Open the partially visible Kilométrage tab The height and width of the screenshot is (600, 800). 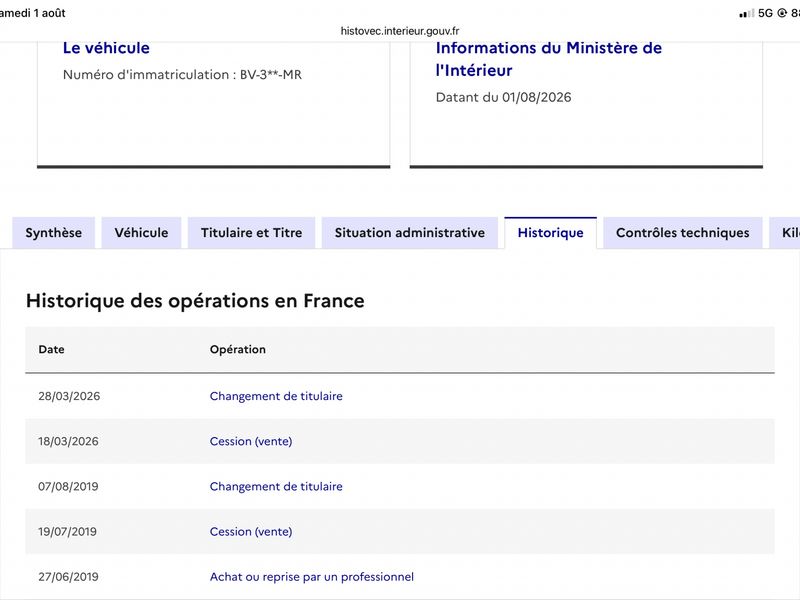tap(785, 233)
